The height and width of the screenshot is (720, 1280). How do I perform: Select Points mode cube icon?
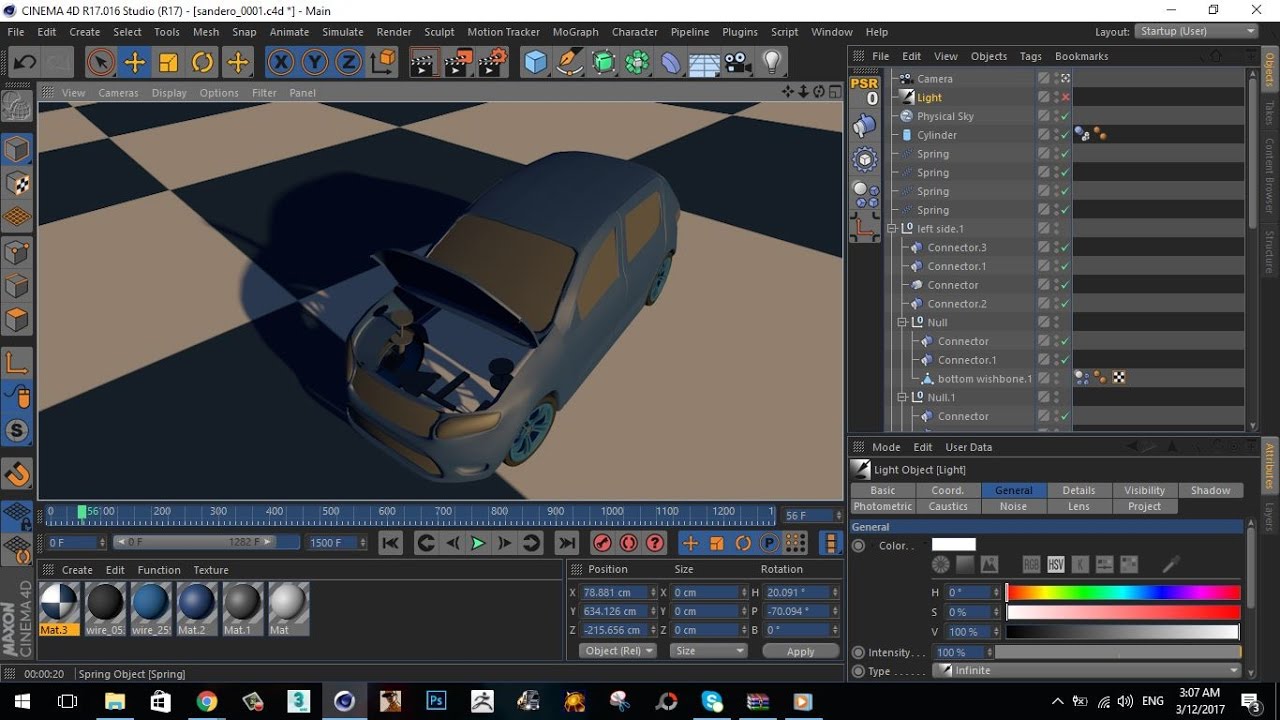[17, 252]
